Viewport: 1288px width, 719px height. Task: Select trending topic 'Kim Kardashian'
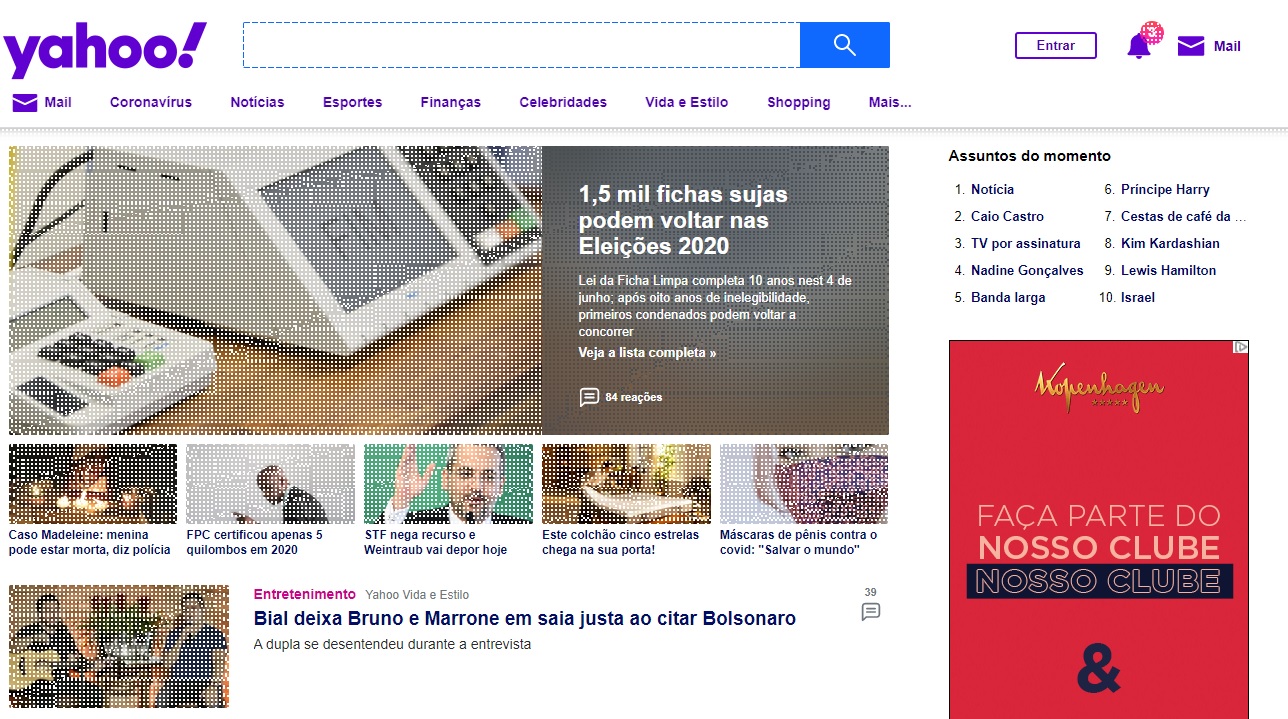1170,243
